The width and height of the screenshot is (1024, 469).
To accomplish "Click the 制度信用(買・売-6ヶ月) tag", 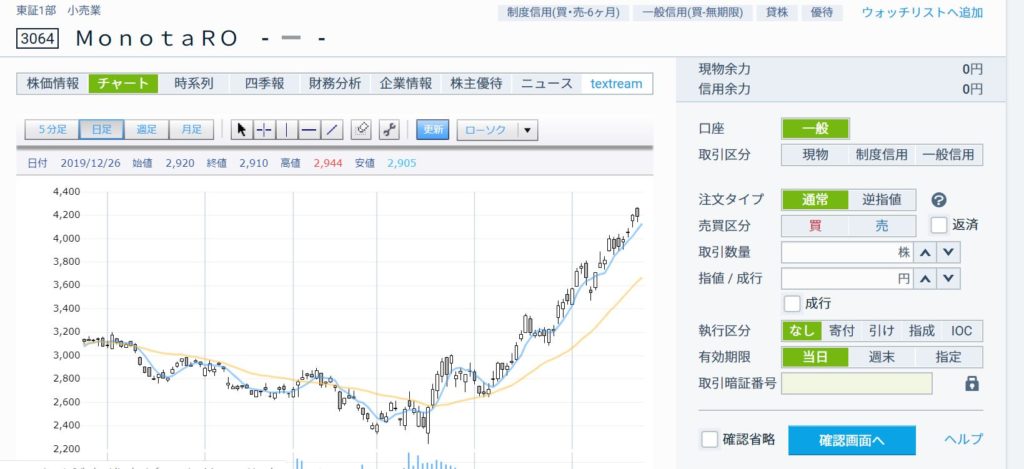I will [x=564, y=12].
